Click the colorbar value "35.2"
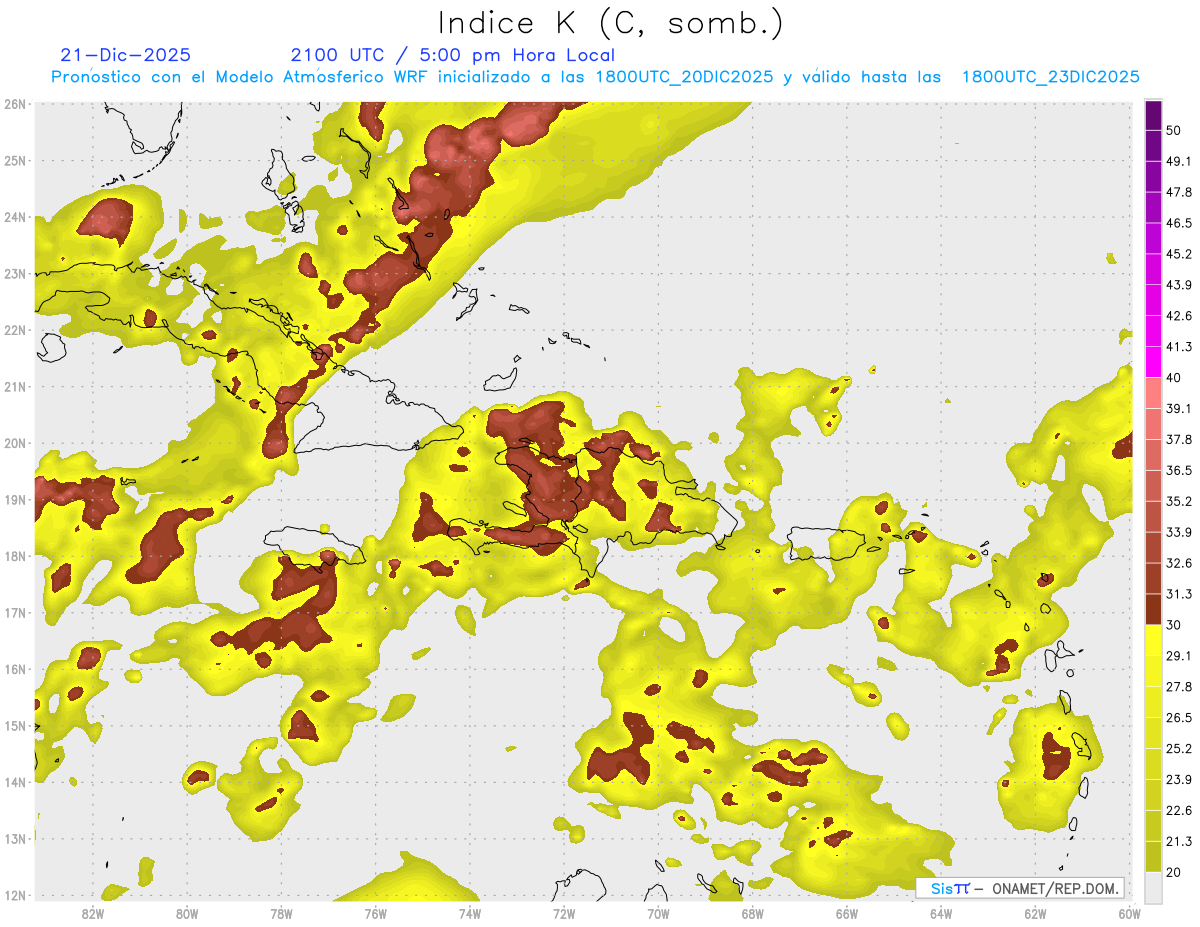The height and width of the screenshot is (927, 1200). coord(1179,501)
